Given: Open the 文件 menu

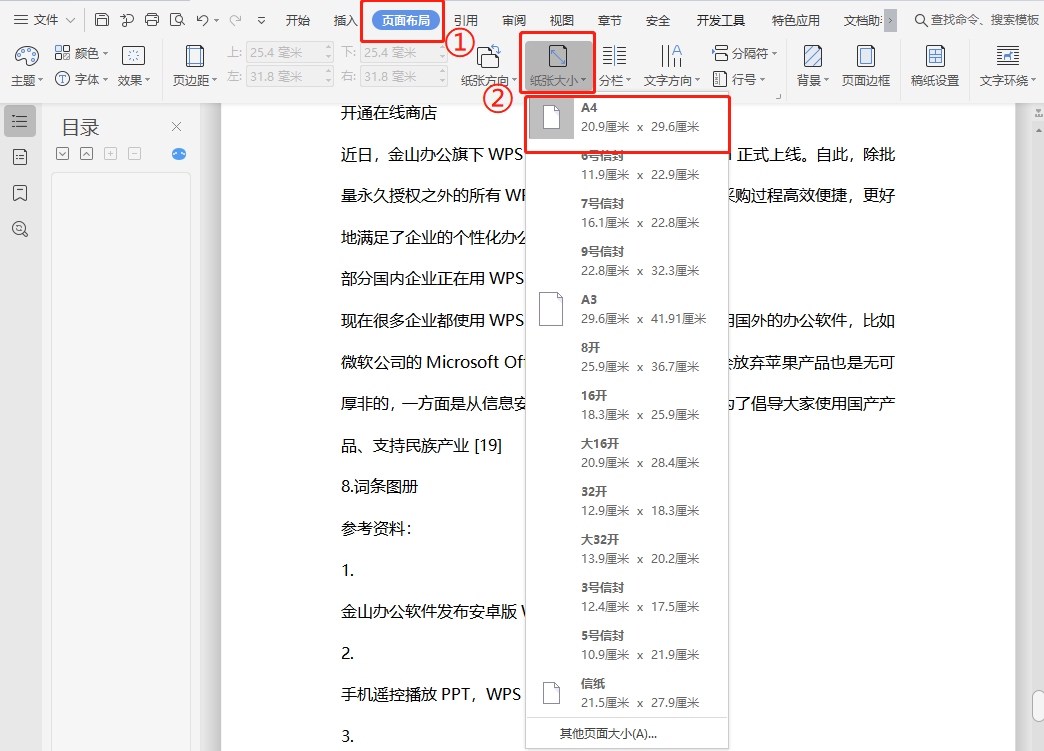Looking at the screenshot, I should [44, 20].
